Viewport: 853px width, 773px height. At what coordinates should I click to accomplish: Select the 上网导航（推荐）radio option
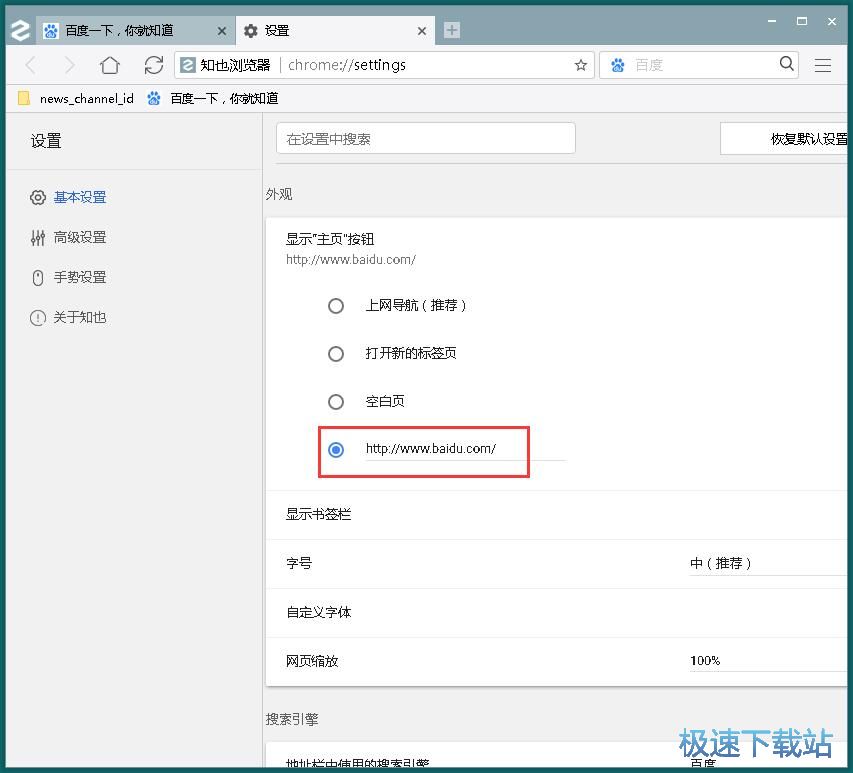point(336,306)
